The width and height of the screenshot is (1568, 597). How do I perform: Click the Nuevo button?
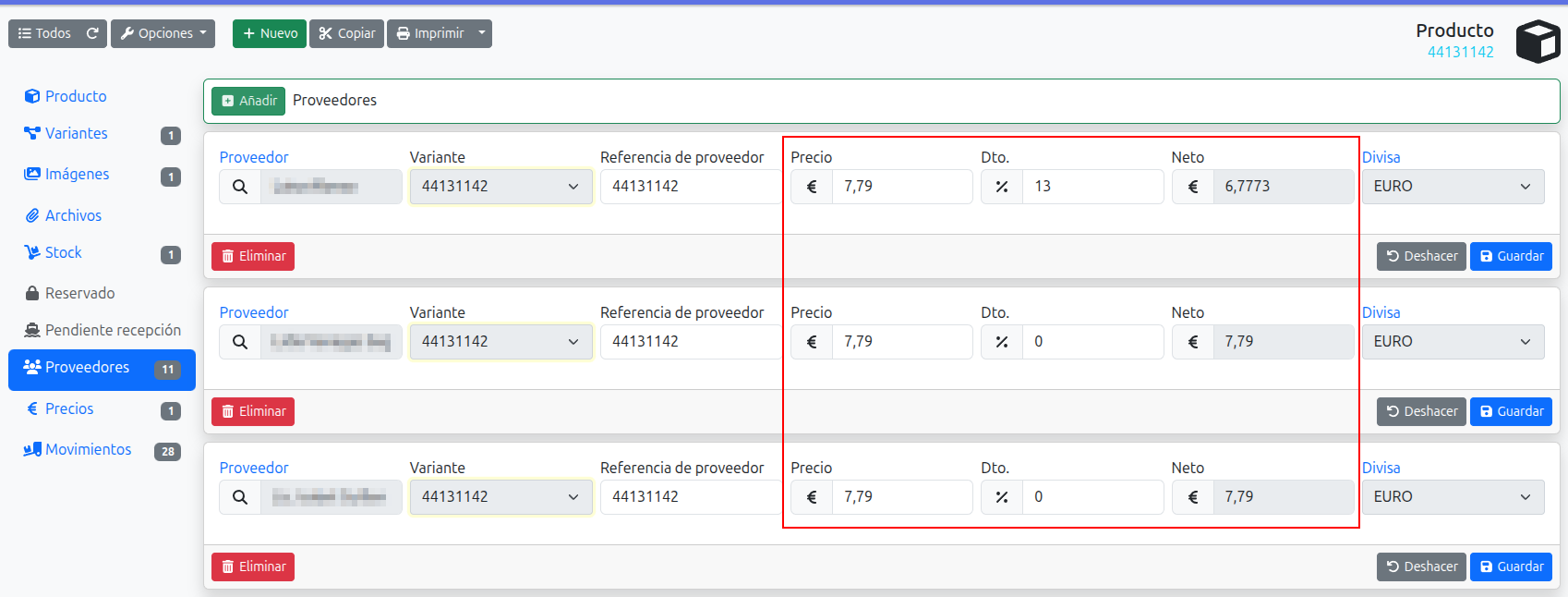[x=270, y=33]
